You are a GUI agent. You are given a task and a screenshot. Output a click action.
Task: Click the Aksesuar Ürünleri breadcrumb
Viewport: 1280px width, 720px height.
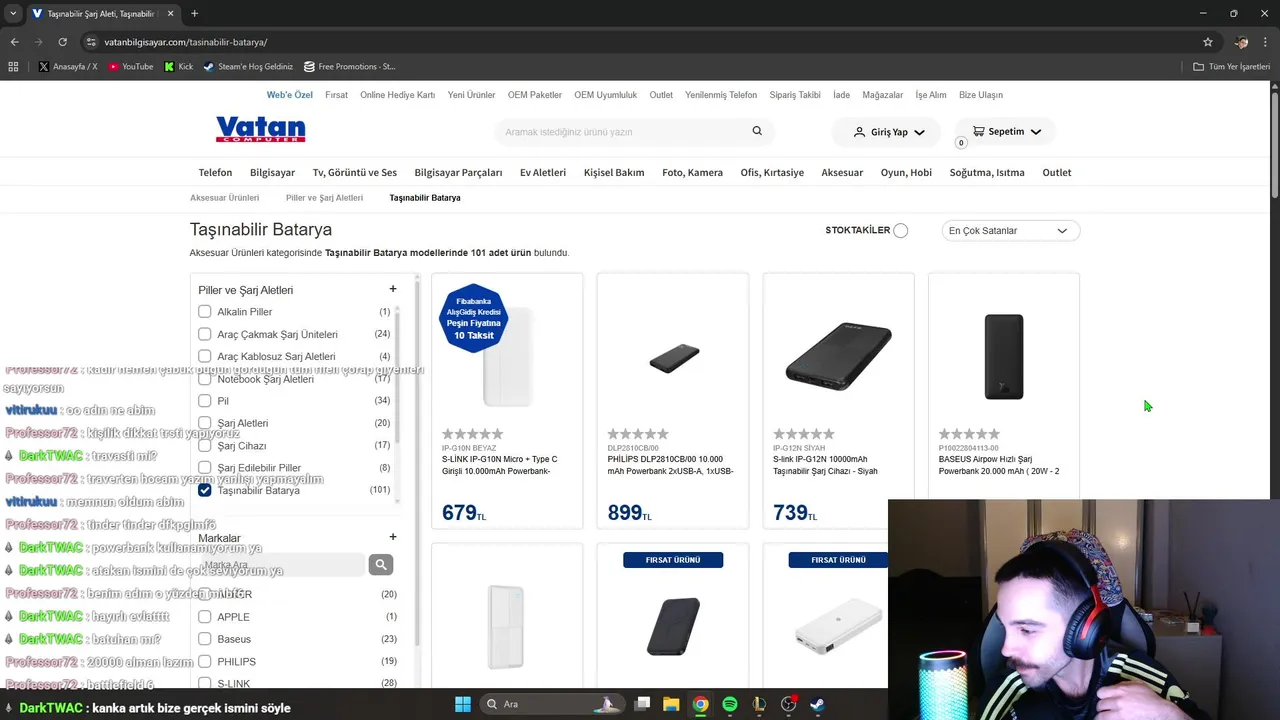pos(225,198)
